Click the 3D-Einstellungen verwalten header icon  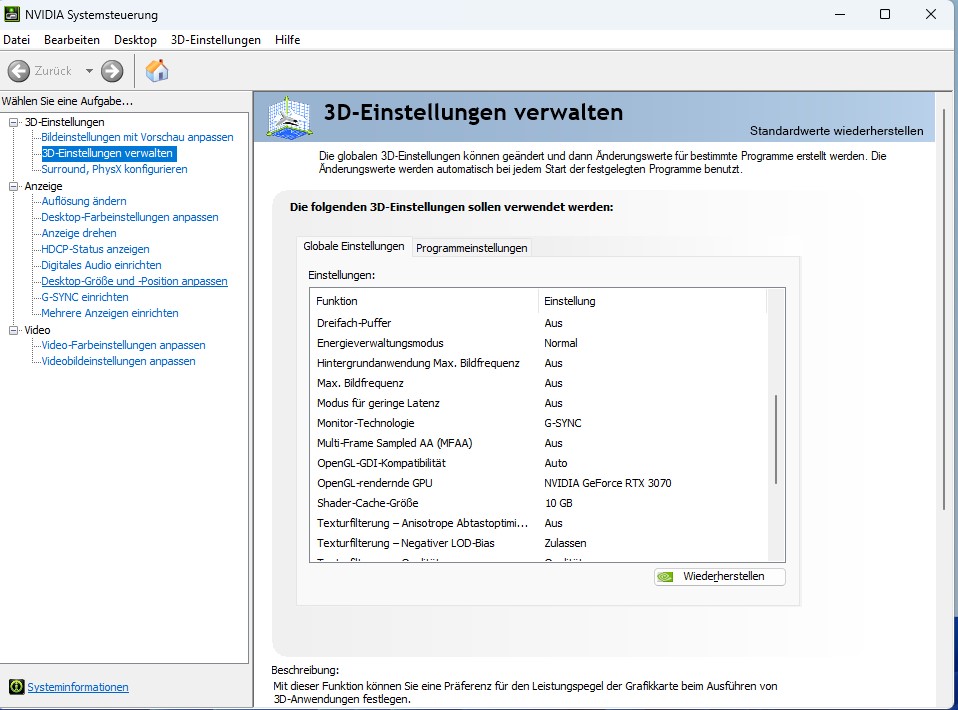pyautogui.click(x=290, y=116)
